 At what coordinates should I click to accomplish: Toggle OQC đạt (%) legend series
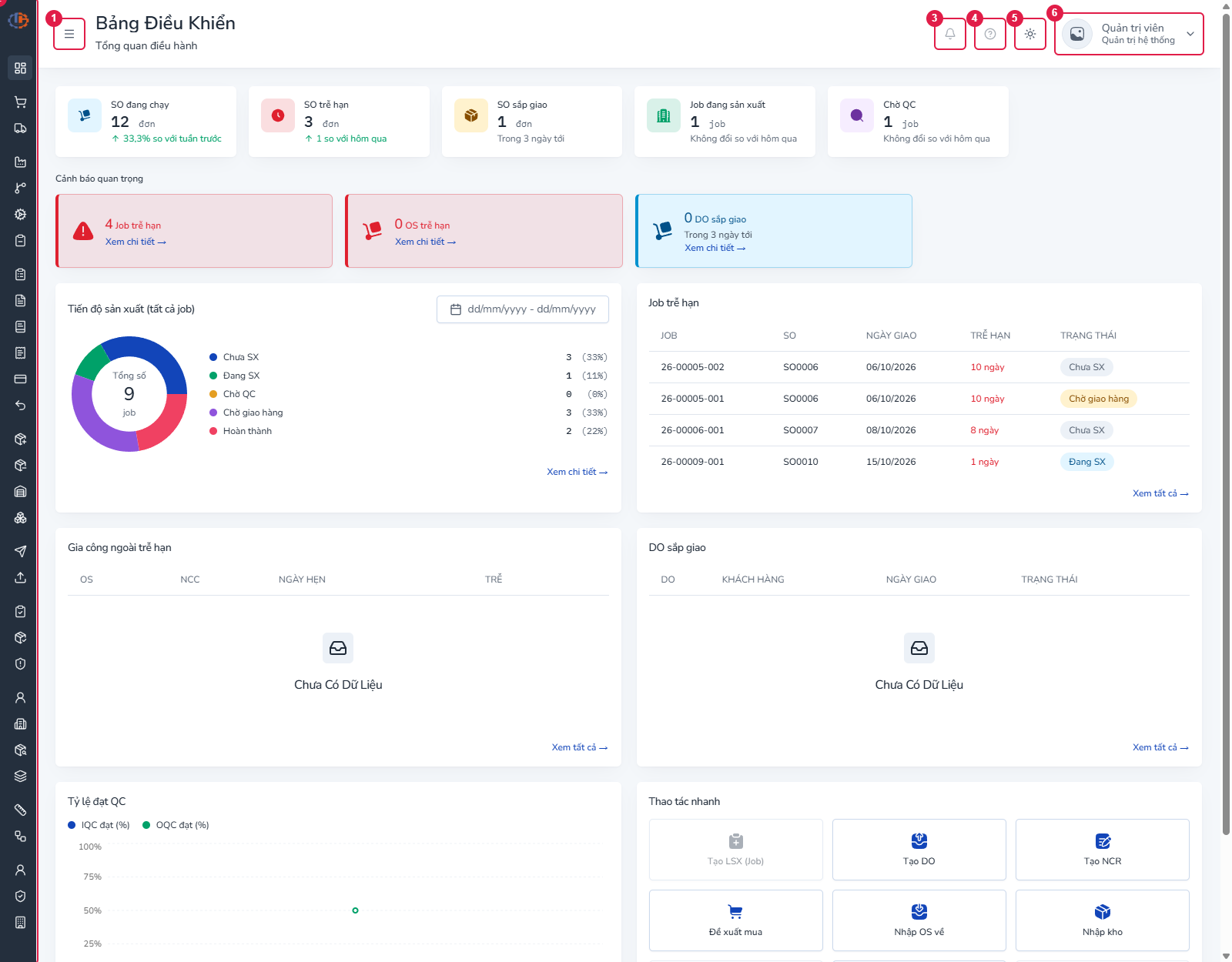tap(176, 825)
